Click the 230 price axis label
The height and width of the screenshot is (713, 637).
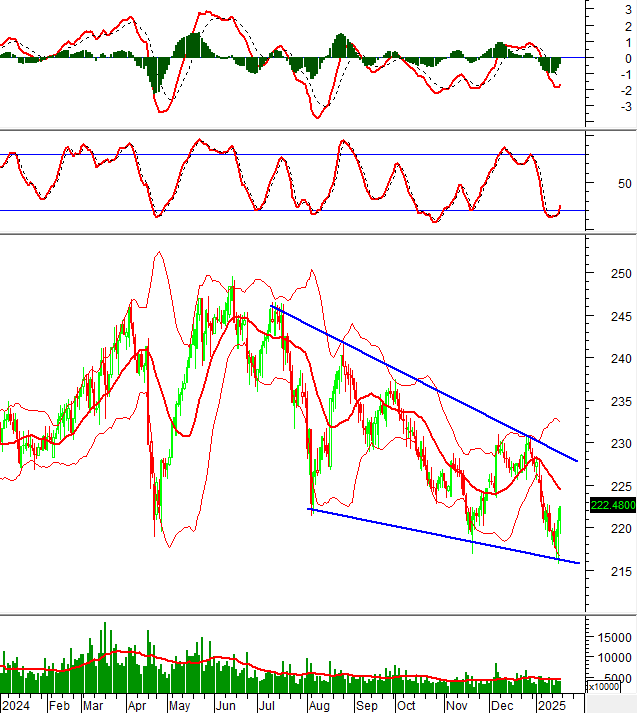pos(621,443)
